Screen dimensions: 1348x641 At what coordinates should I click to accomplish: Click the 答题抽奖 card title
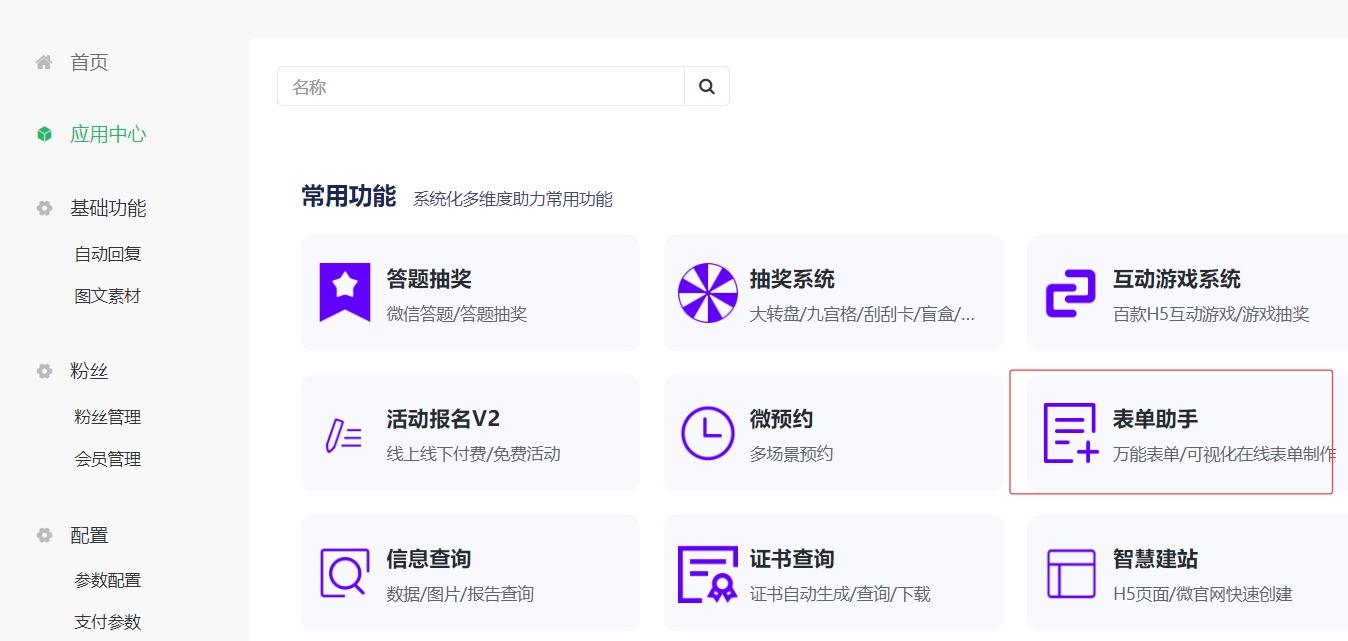pyautogui.click(x=429, y=279)
